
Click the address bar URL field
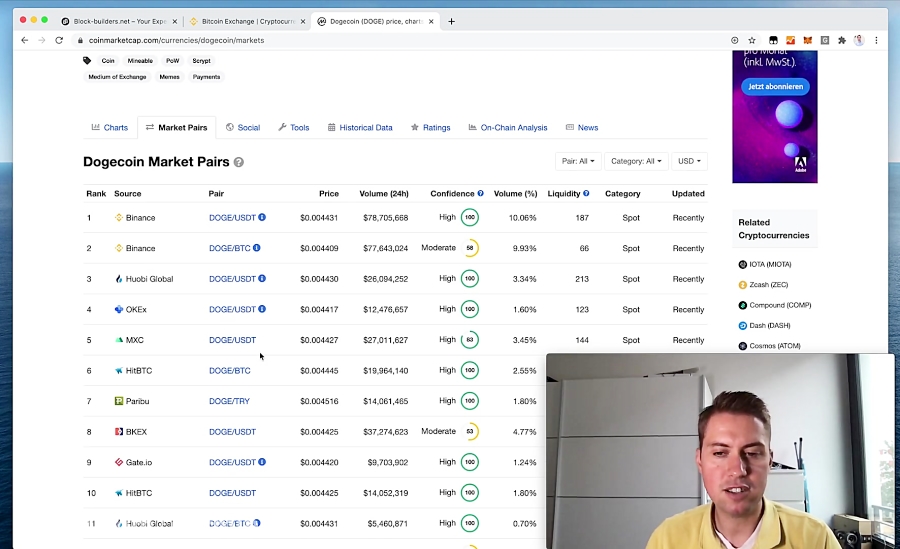click(402, 40)
